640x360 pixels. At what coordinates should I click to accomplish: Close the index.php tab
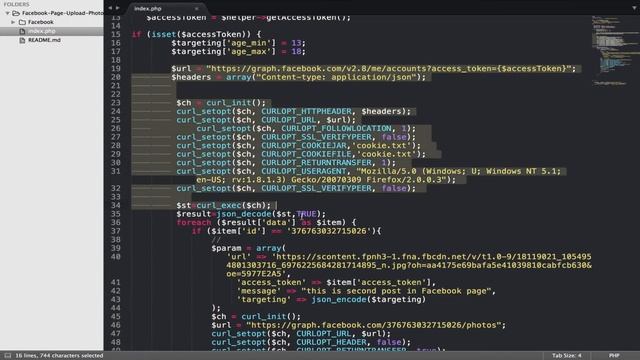(x=196, y=9)
